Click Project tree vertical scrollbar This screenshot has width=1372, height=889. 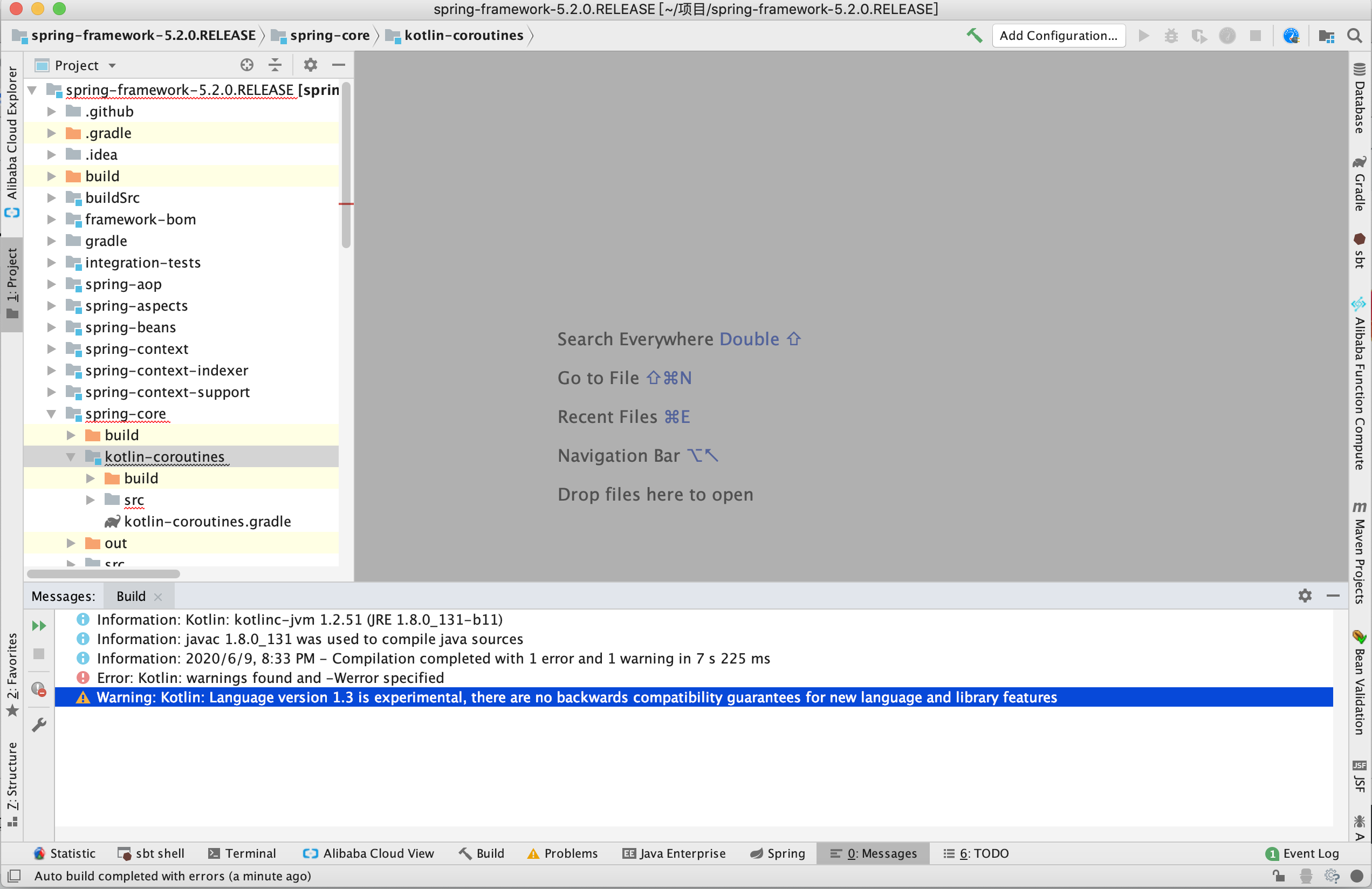346,165
